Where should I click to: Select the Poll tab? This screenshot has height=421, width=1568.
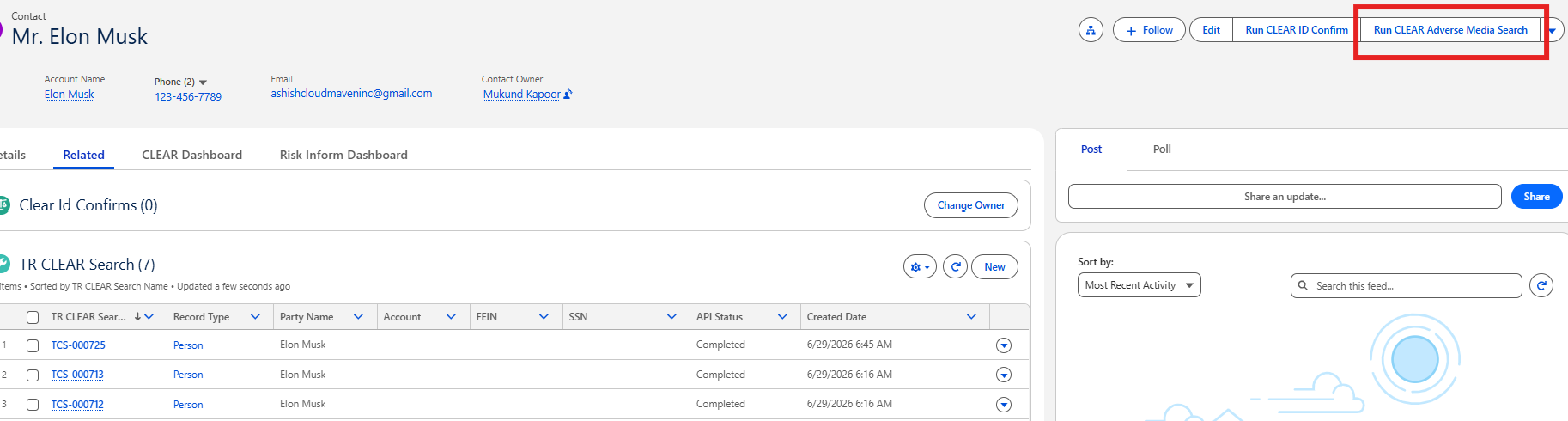pos(1162,149)
